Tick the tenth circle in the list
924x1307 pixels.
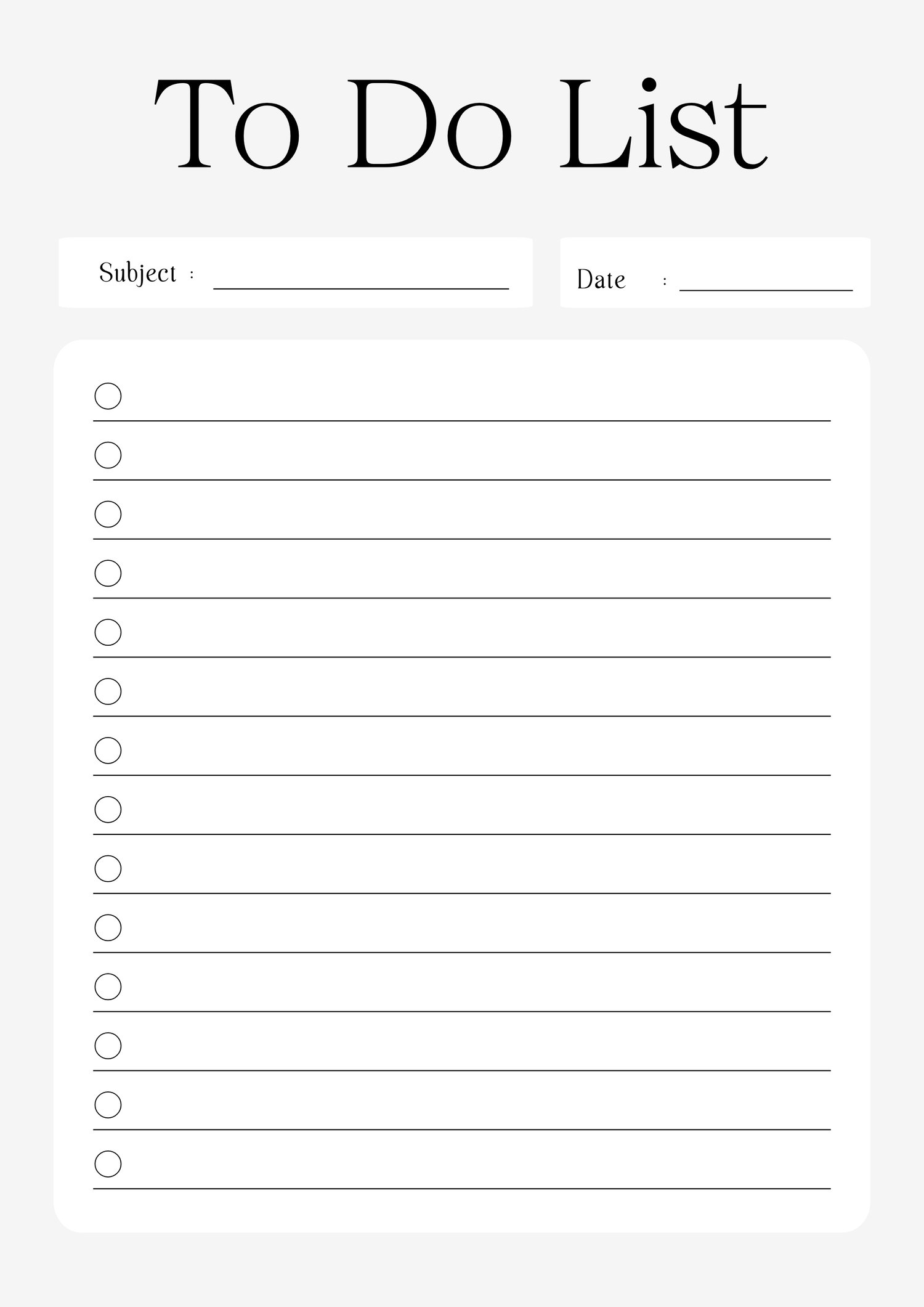pos(108,927)
